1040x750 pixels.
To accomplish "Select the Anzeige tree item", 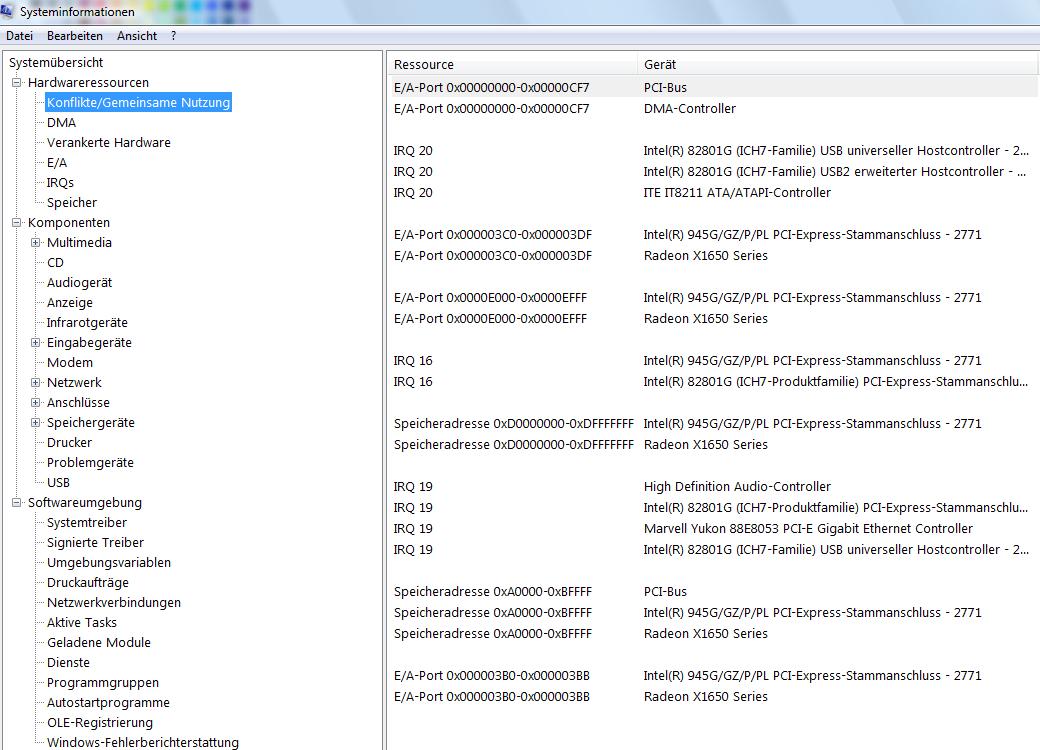I will (70, 302).
